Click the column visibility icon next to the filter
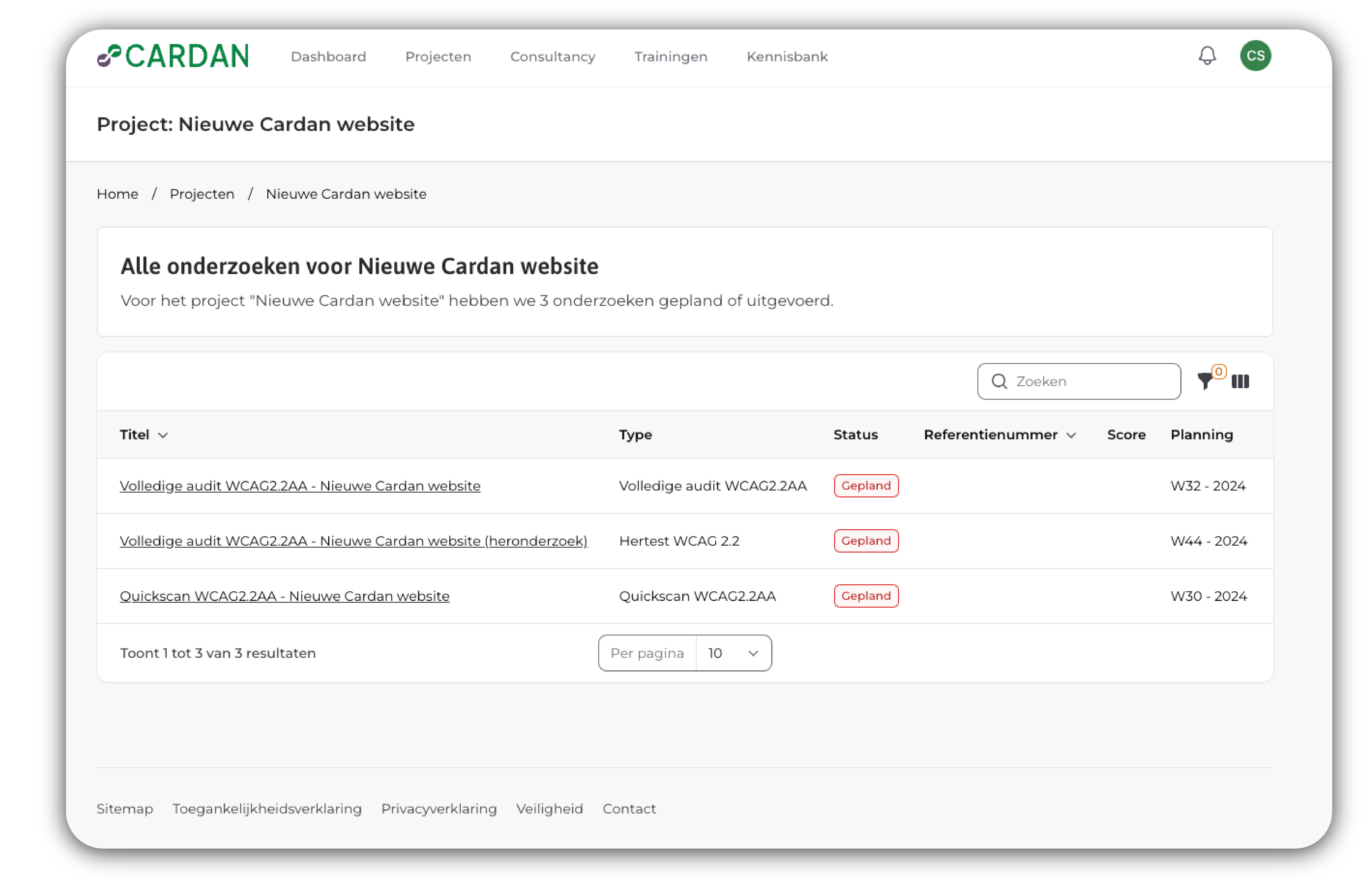This screenshot has height=878, width=1372. pos(1241,381)
